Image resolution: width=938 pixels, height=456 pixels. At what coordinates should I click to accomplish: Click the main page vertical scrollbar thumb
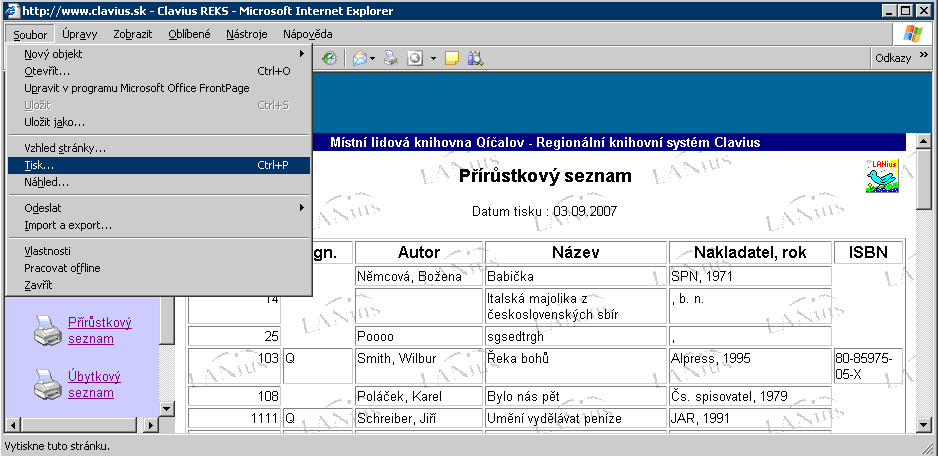pyautogui.click(x=923, y=179)
